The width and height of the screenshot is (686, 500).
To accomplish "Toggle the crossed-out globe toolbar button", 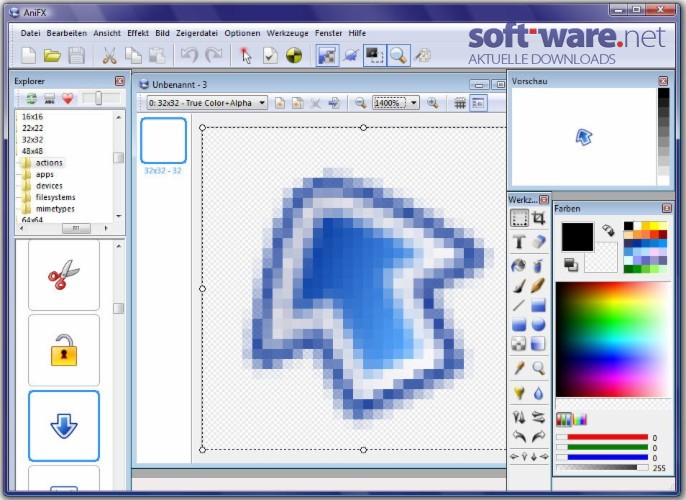I will tap(351, 56).
